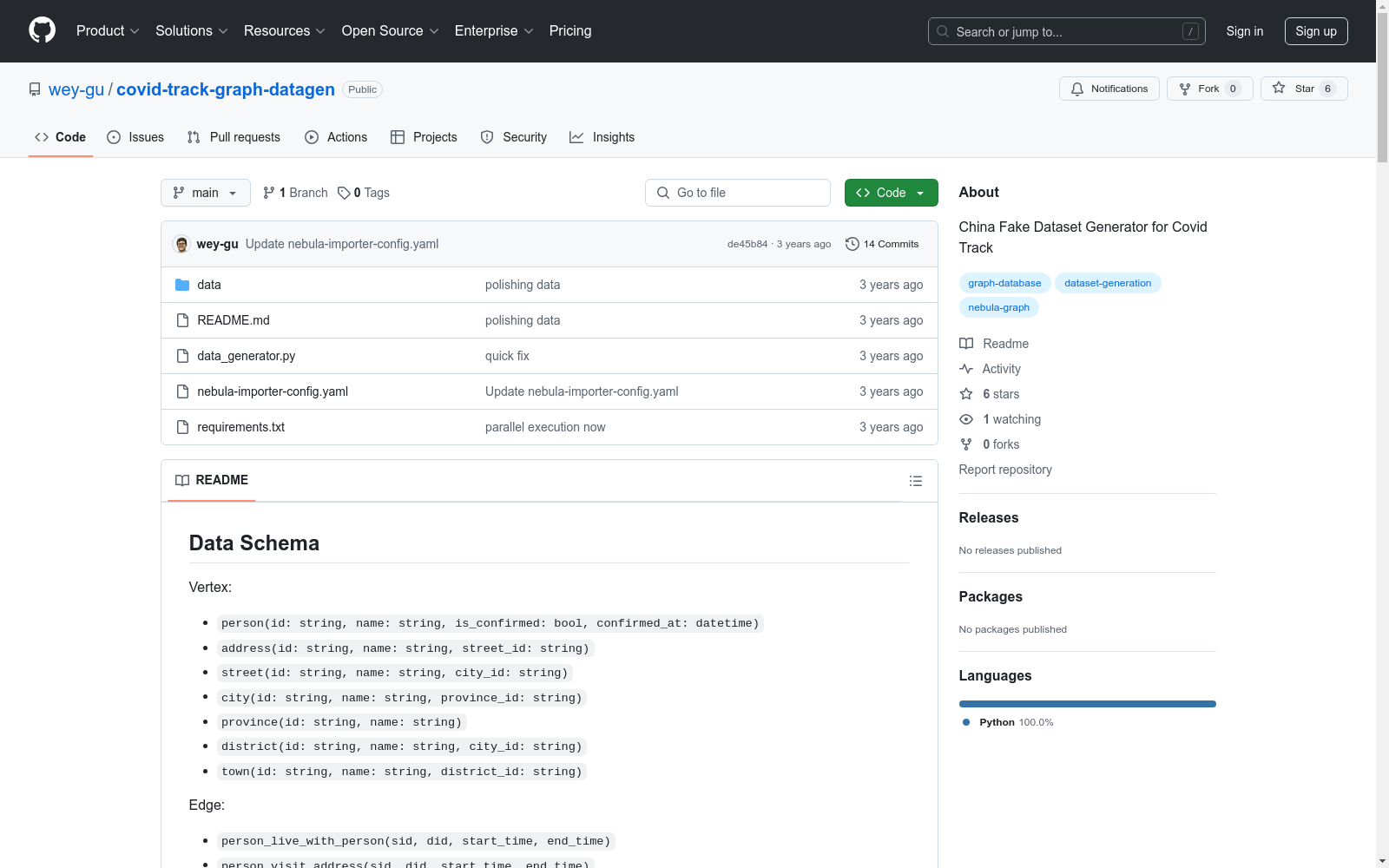Viewport: 1389px width, 868px height.
Task: Open the covid-track-graph-datagen repository link
Action: tap(226, 89)
